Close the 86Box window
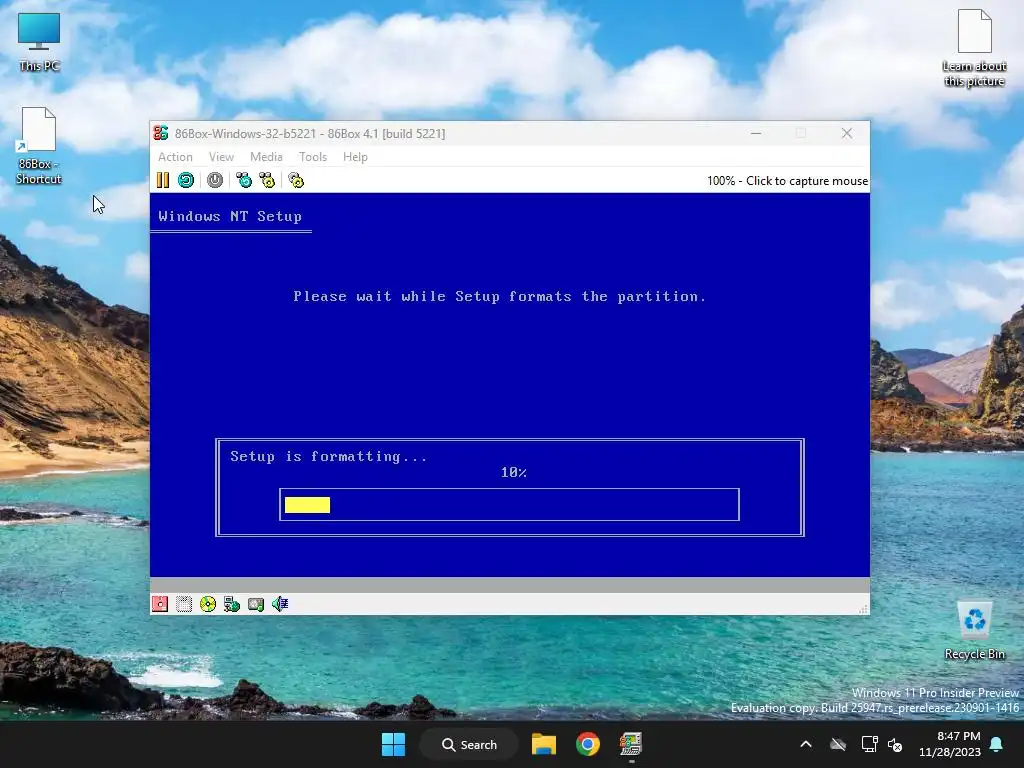This screenshot has width=1024, height=768. tap(847, 133)
